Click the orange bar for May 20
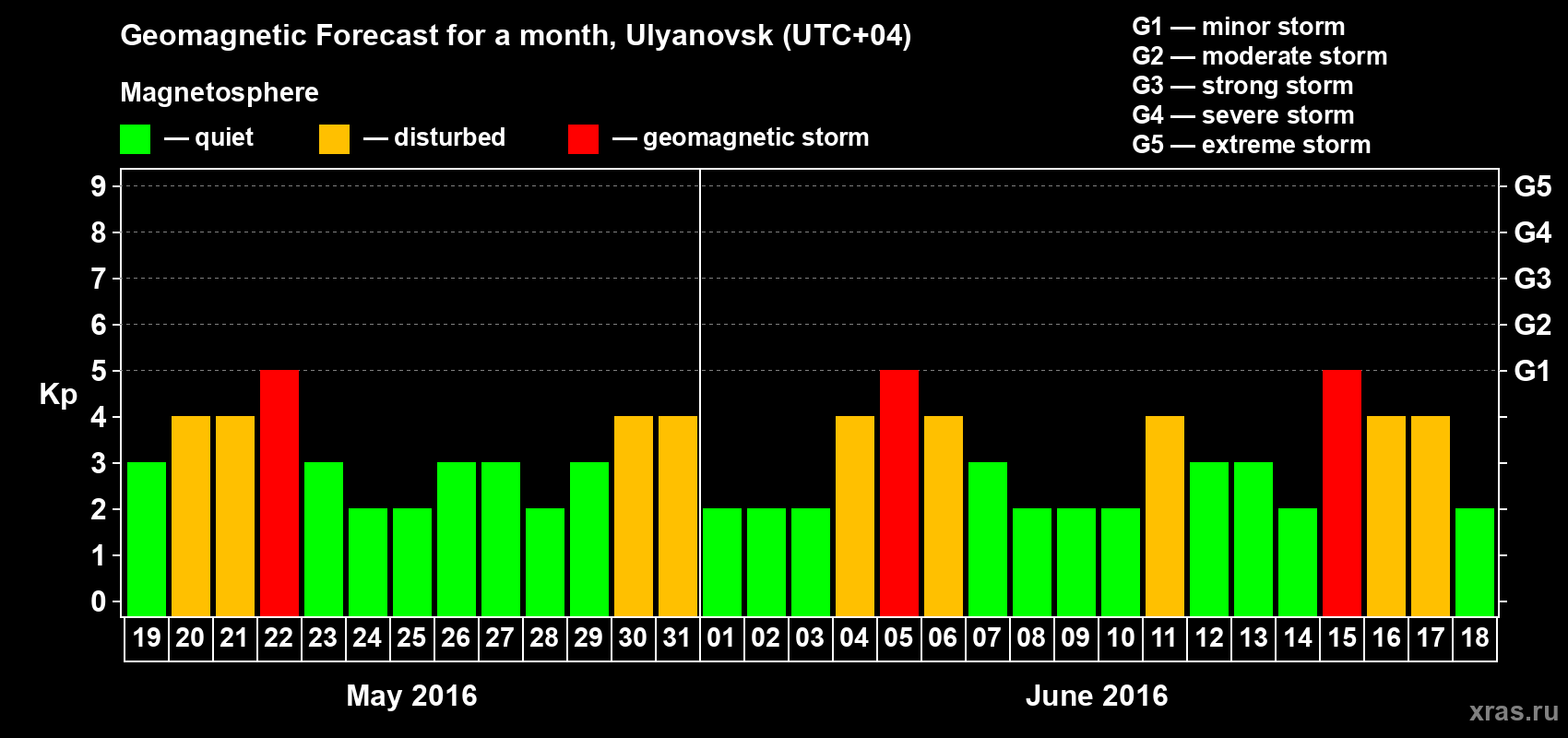Image resolution: width=1568 pixels, height=738 pixels. 191,516
